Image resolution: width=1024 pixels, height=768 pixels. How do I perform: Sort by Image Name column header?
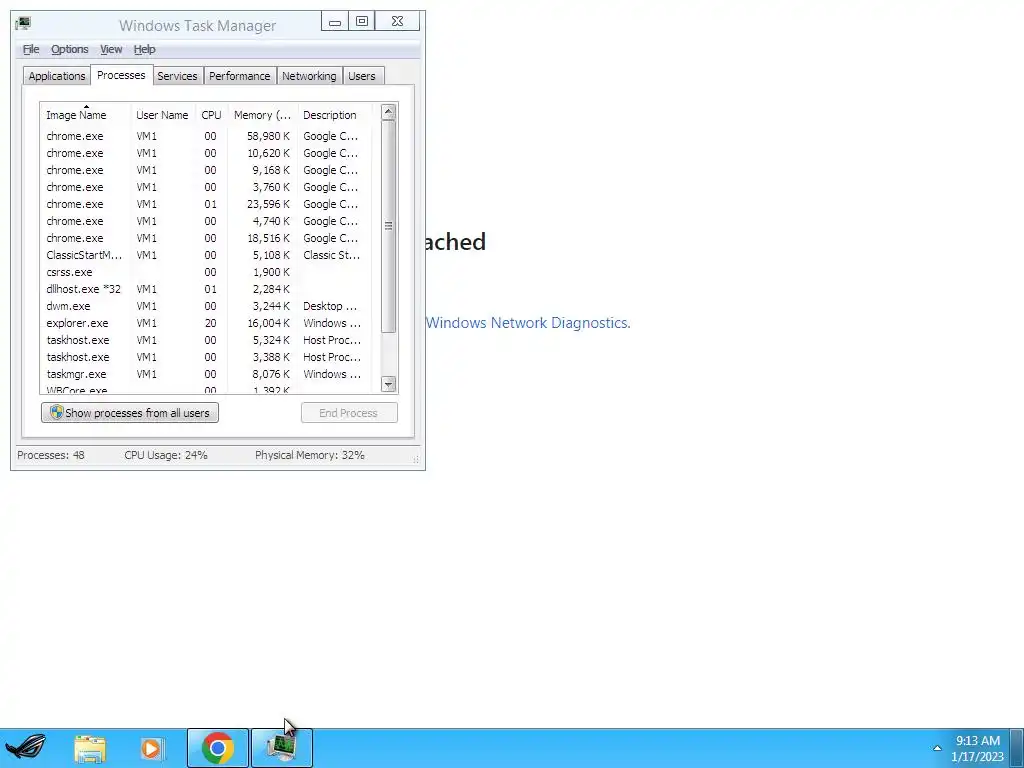[86, 115]
